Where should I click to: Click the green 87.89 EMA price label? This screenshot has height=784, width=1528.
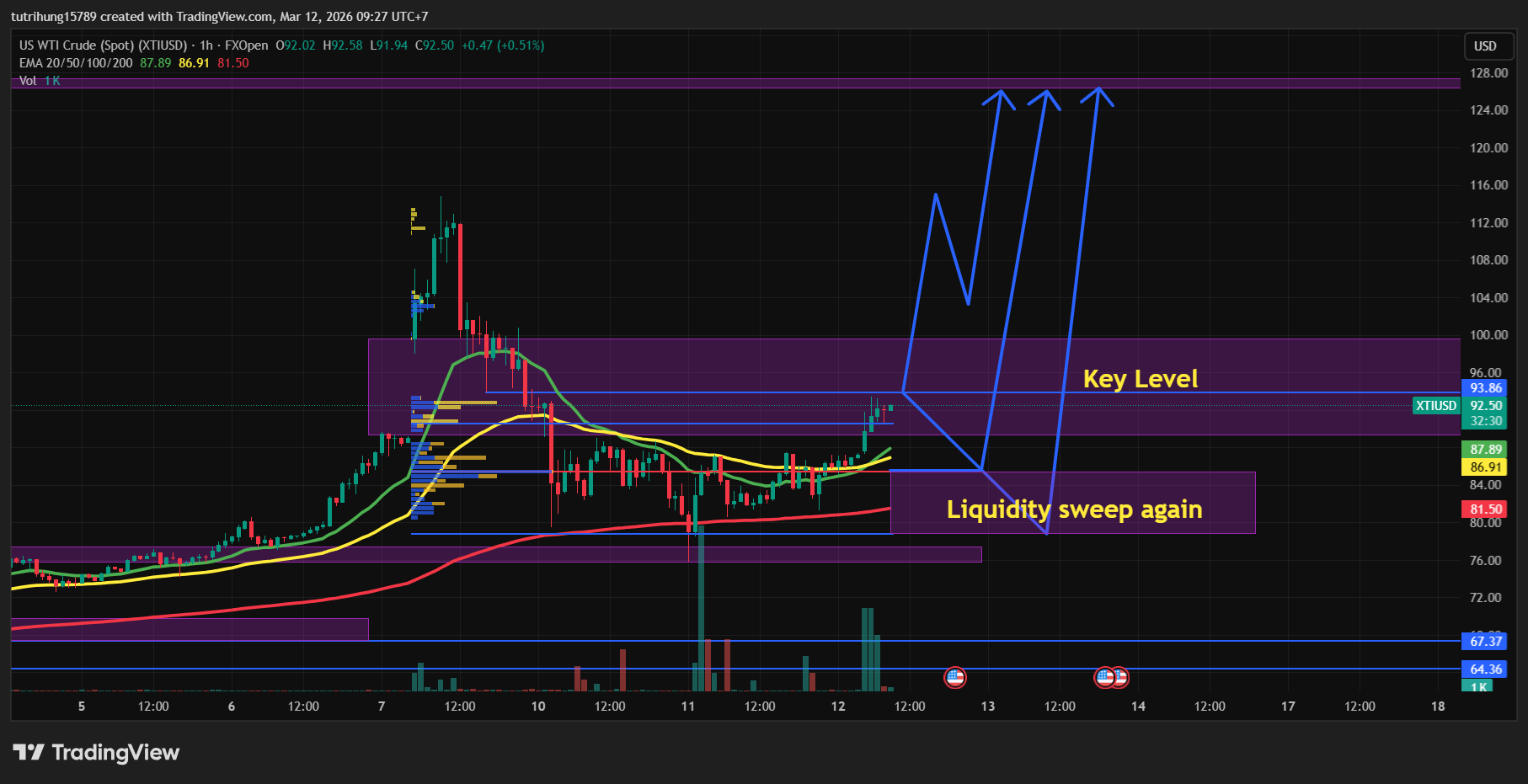coord(1486,450)
